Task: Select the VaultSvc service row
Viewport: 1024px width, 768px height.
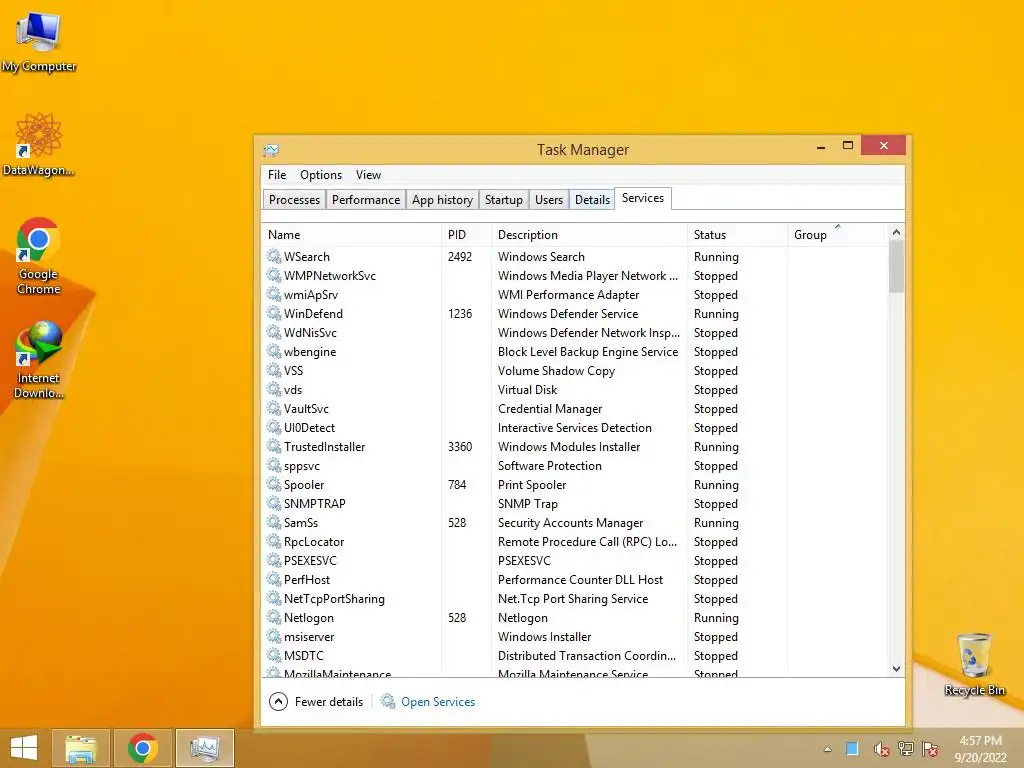Action: 575,408
